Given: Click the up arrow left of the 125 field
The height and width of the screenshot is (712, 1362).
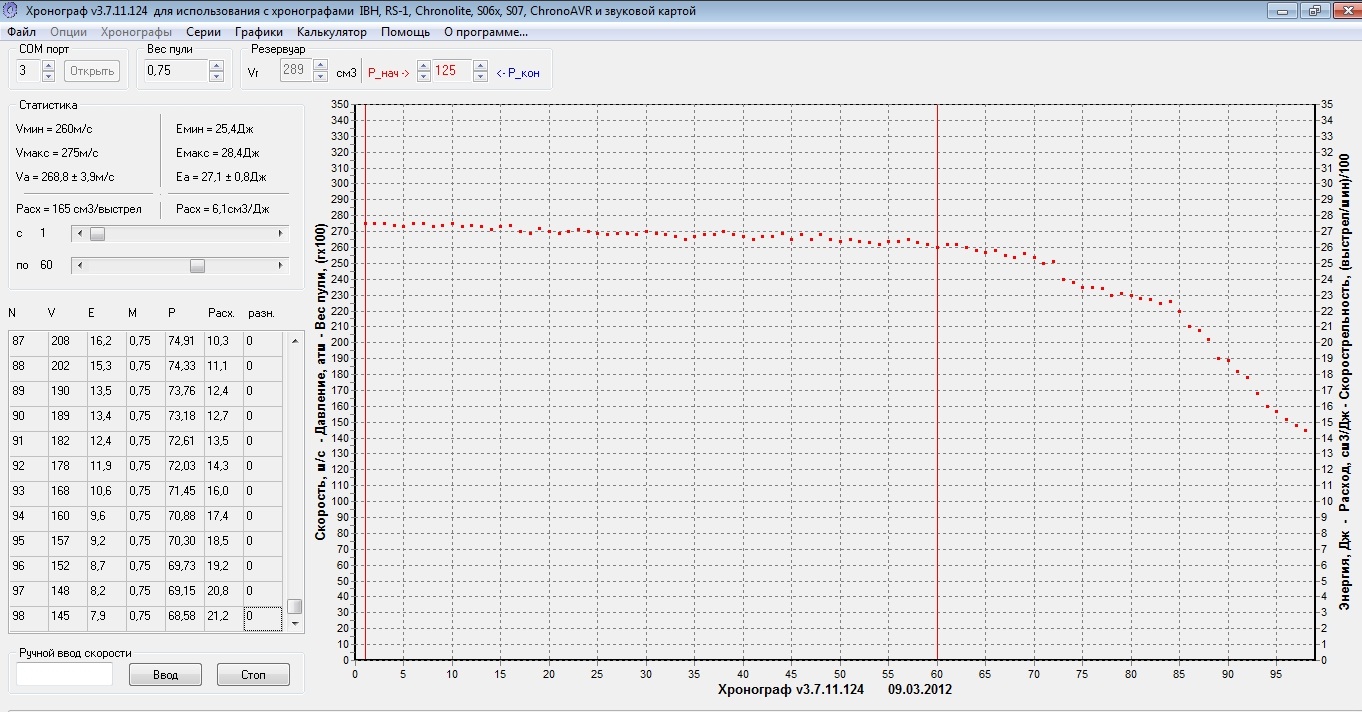Looking at the screenshot, I should pyautogui.click(x=423, y=66).
